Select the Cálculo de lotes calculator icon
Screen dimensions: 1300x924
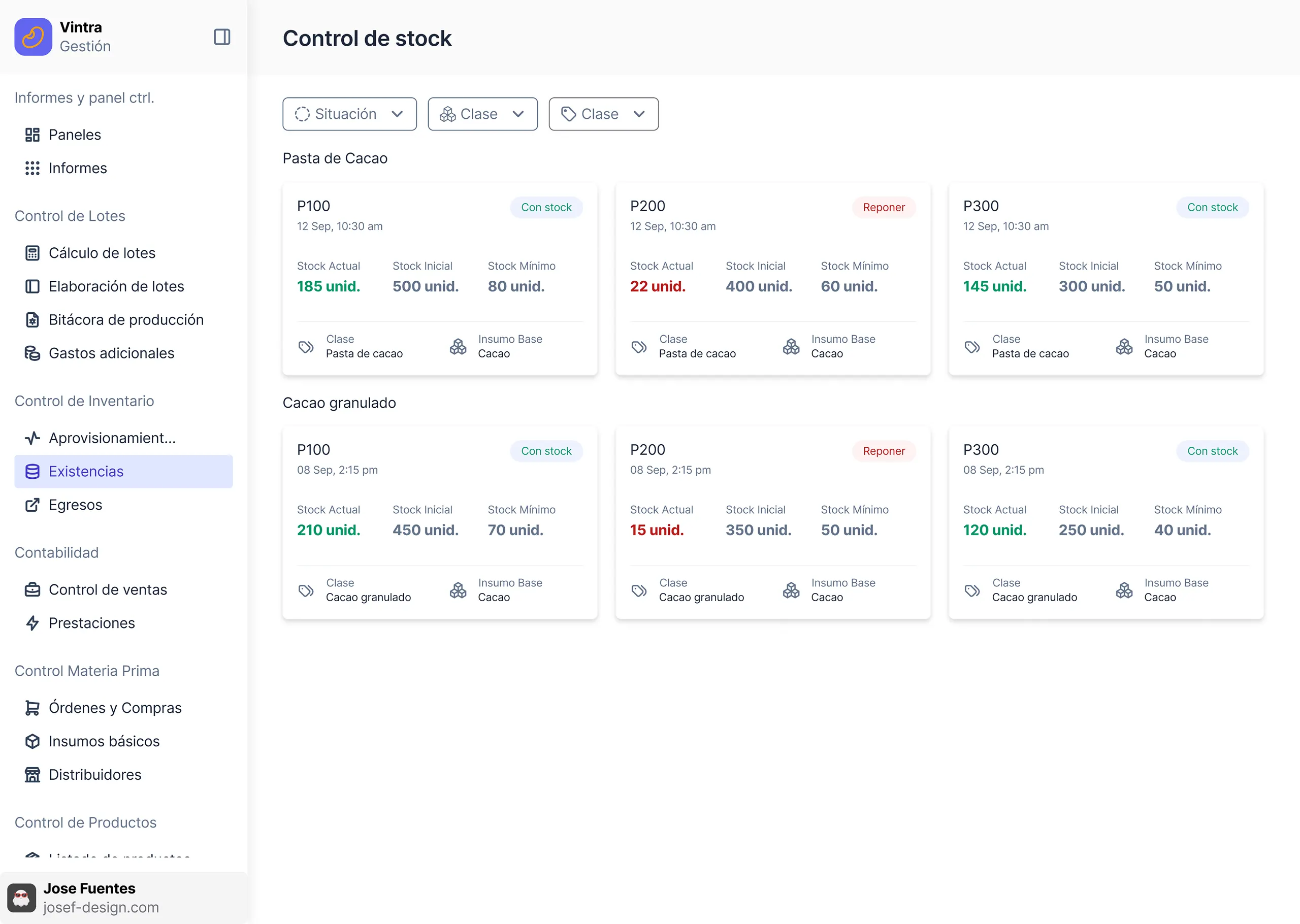[x=32, y=253]
